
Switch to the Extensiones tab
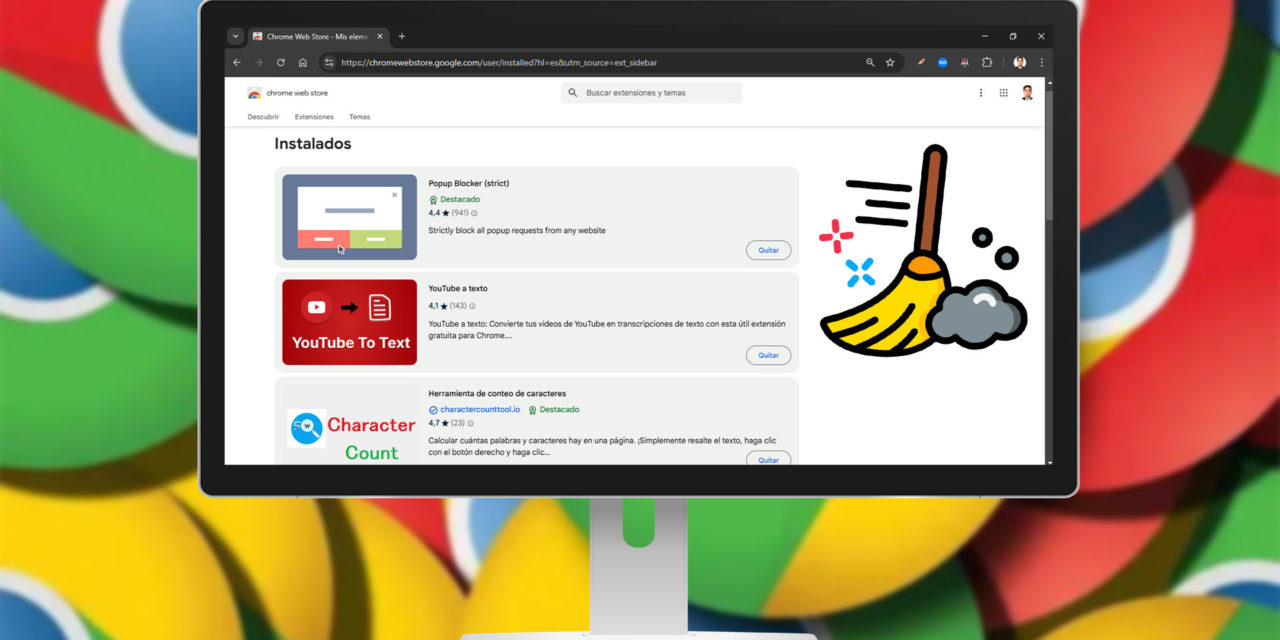pos(314,117)
